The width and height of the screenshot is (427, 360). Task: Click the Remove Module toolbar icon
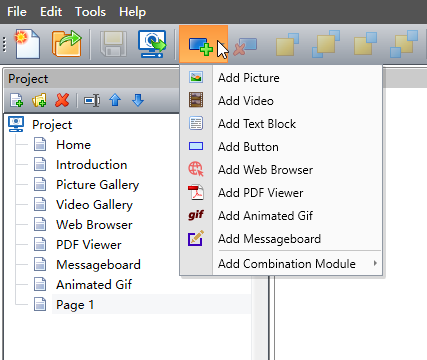(245, 46)
